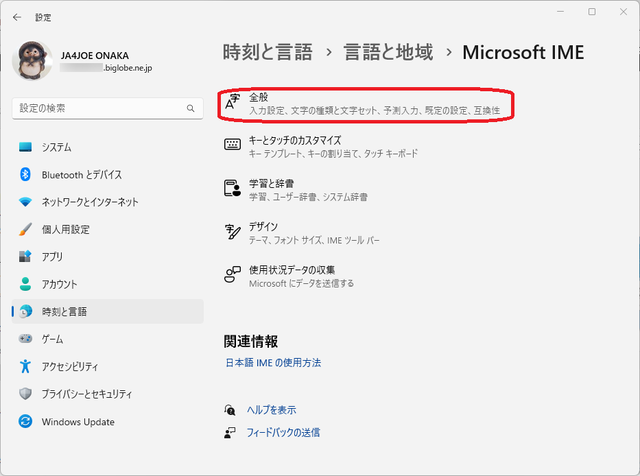Minimize the settings window
The width and height of the screenshot is (640, 476).
tap(560, 12)
